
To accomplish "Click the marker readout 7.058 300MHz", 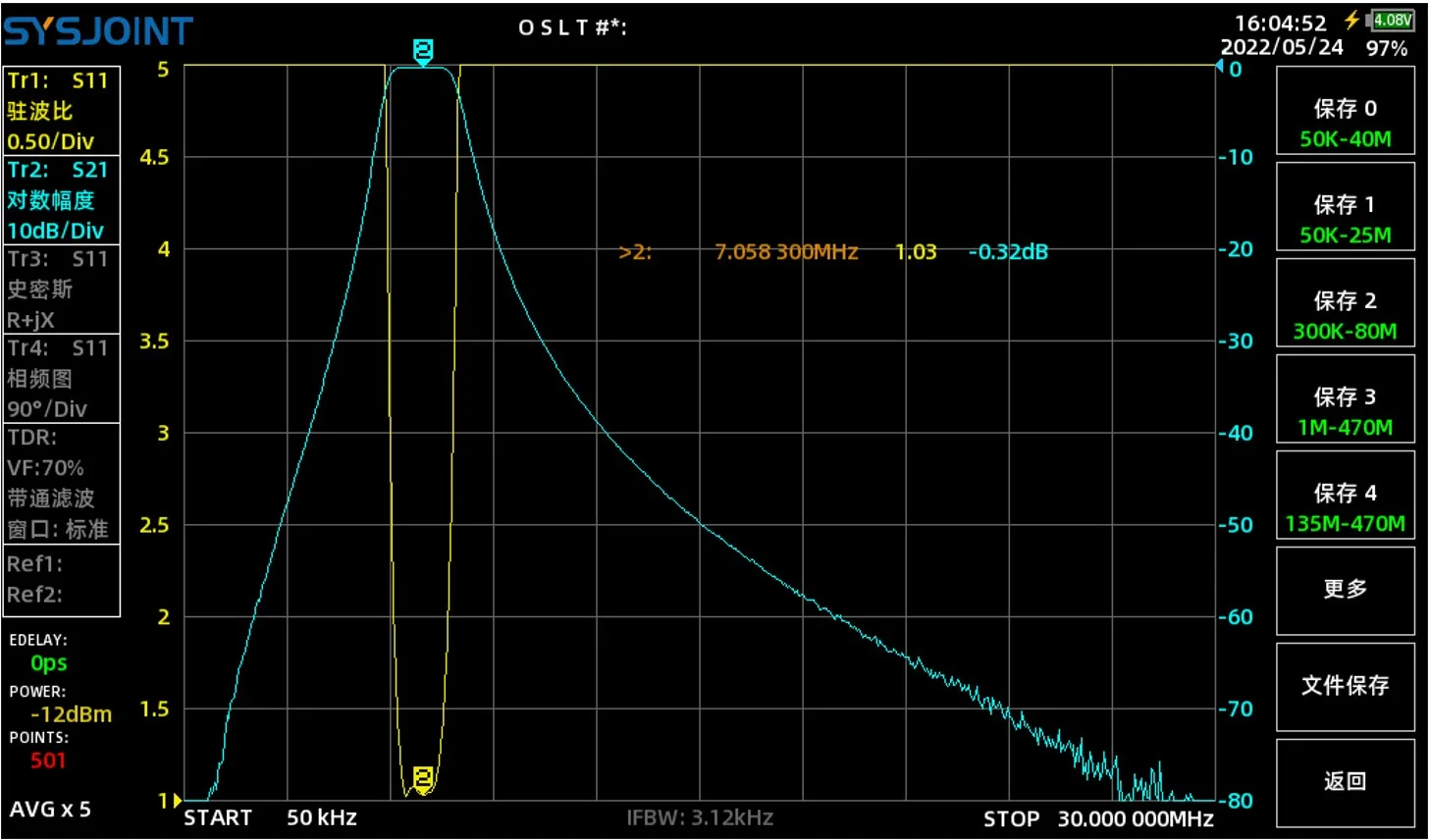I will click(x=786, y=252).
